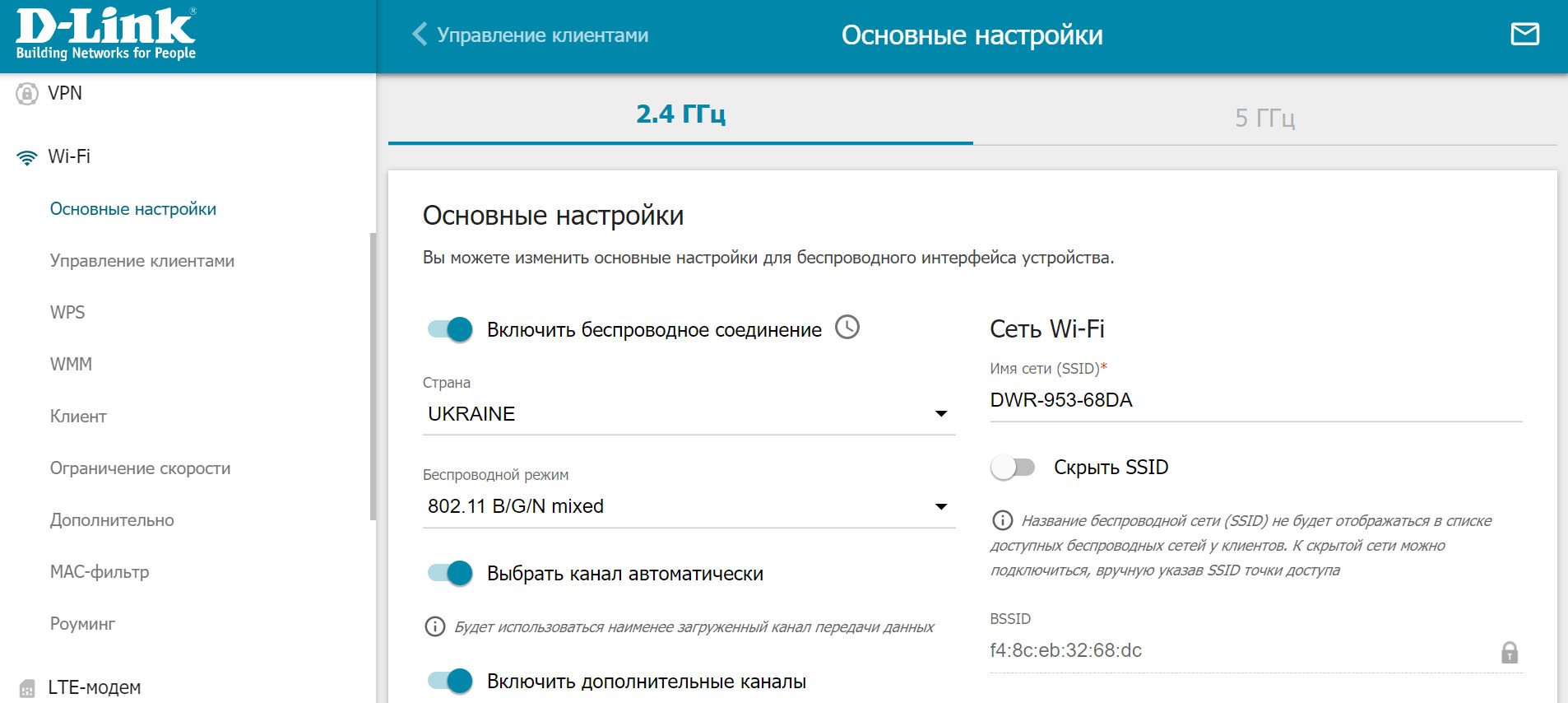This screenshot has width=1568, height=703.
Task: Click the back chevron near Управление клиентами
Action: coord(420,35)
